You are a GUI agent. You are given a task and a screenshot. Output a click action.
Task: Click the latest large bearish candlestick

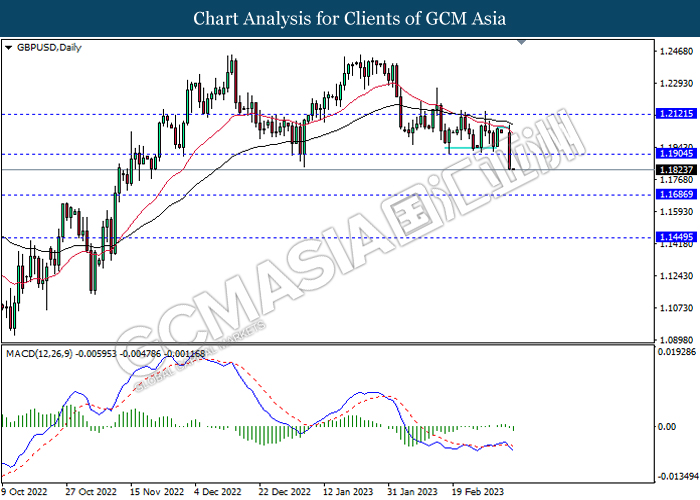coord(510,150)
